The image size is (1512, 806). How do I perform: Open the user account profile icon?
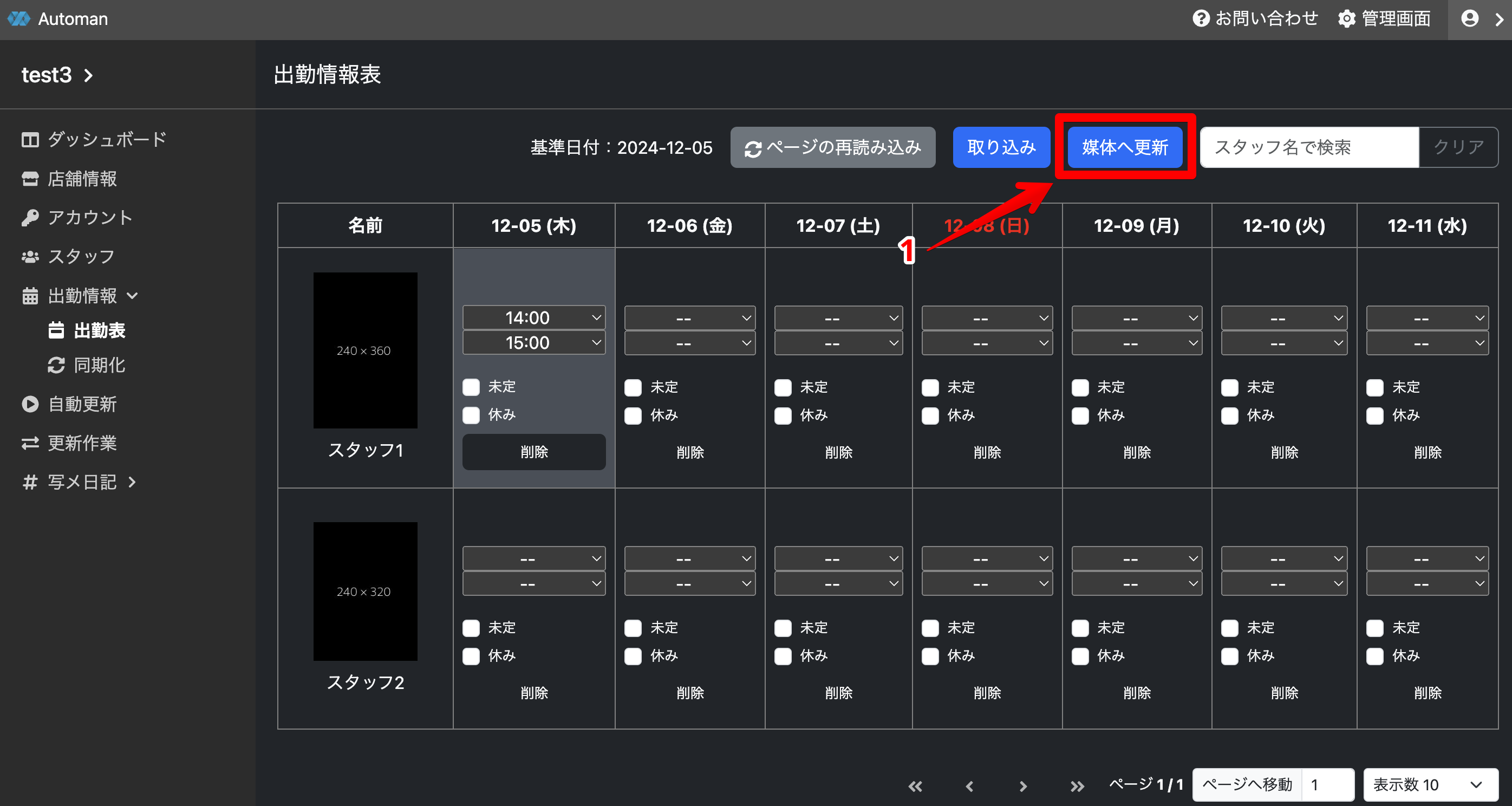point(1469,19)
